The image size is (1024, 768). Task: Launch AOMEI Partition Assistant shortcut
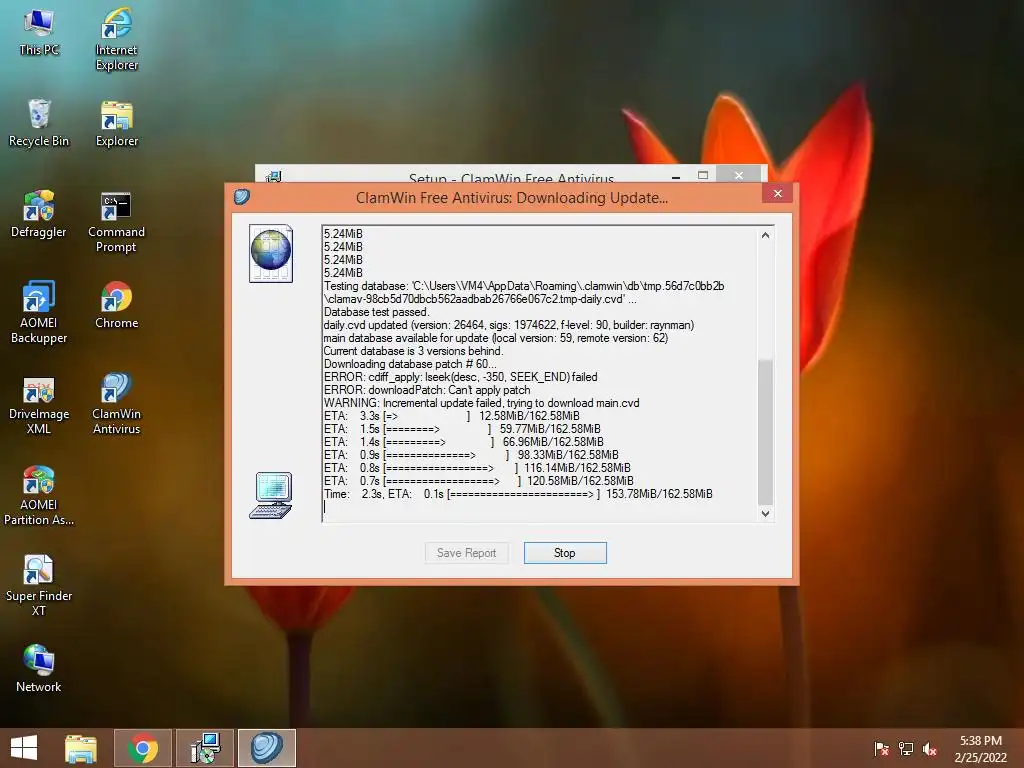(39, 495)
